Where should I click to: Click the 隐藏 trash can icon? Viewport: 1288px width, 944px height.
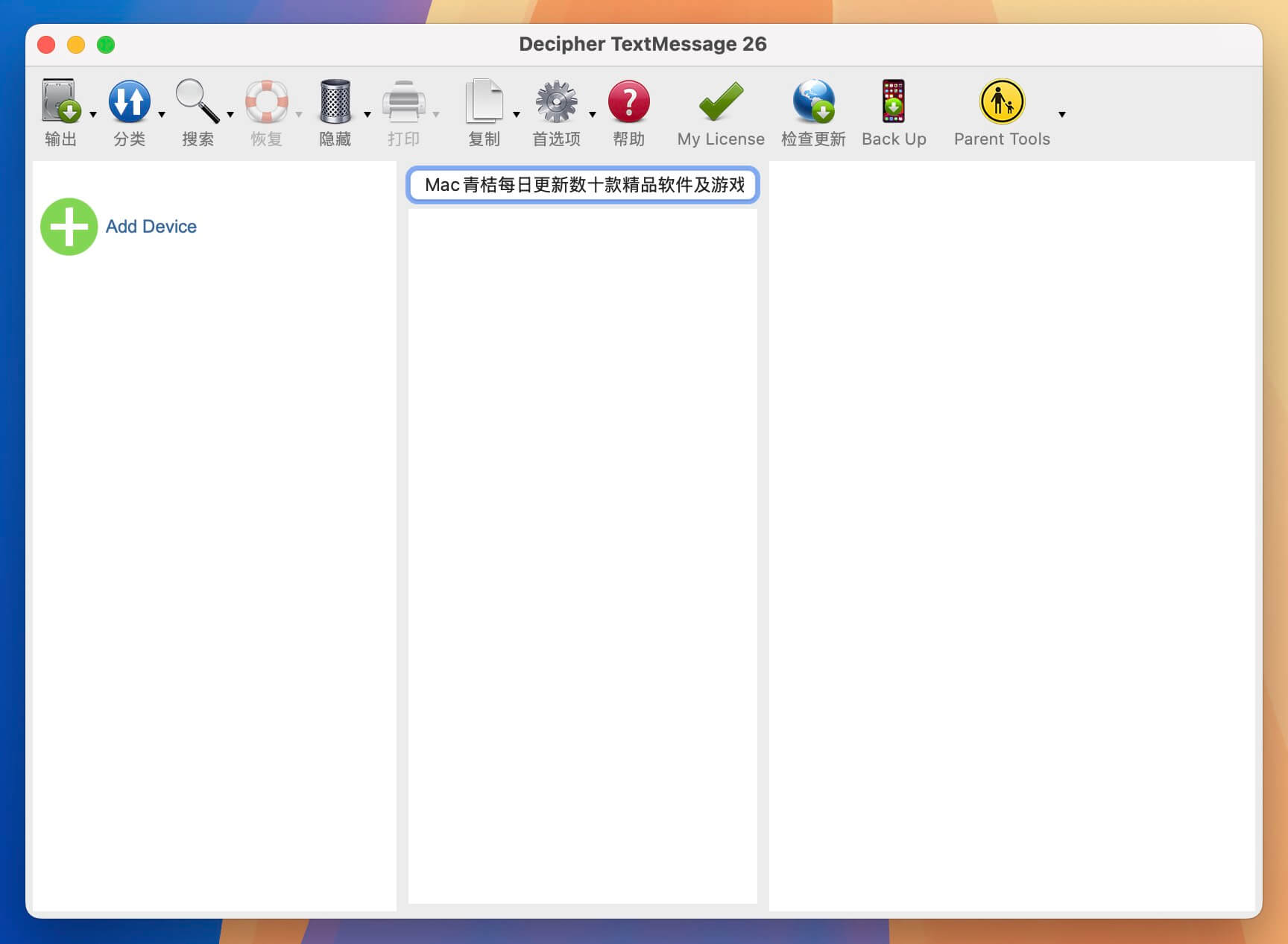tap(335, 101)
